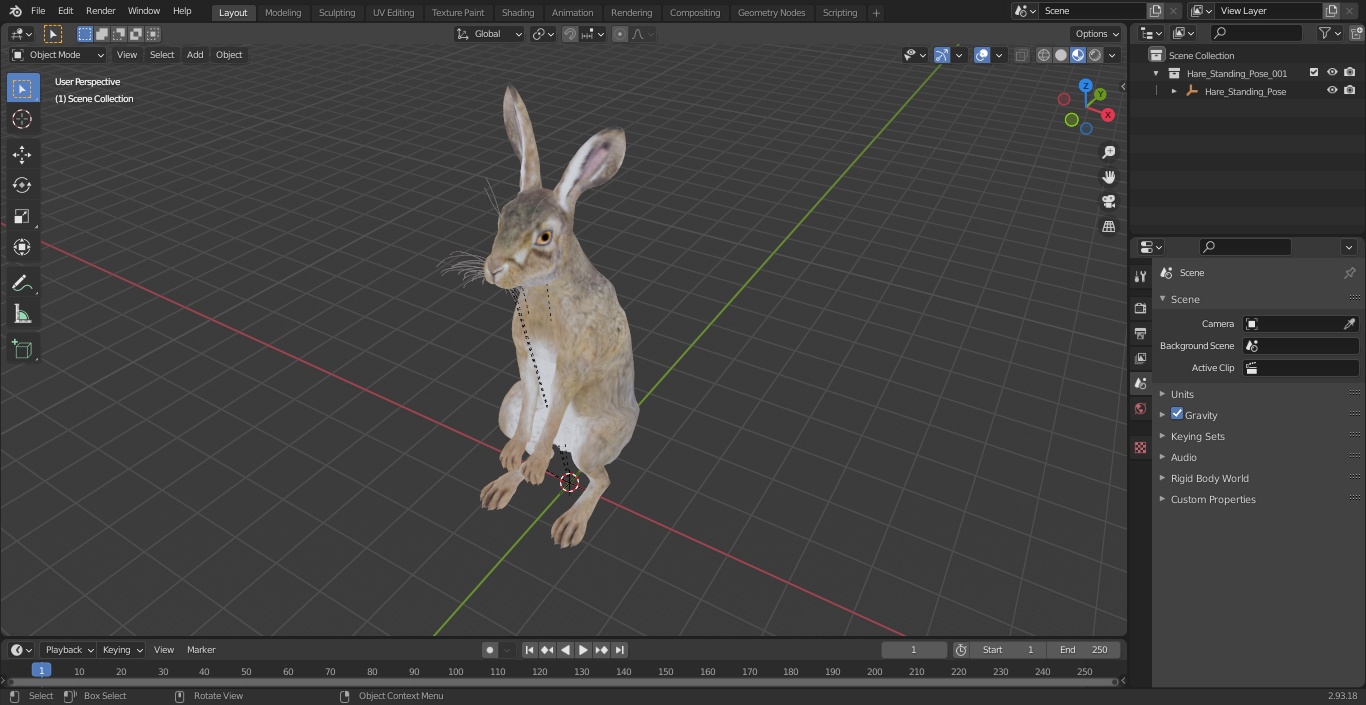Expand Hare_Standing_Pose tree item
This screenshot has width=1366, height=705.
[x=1174, y=91]
